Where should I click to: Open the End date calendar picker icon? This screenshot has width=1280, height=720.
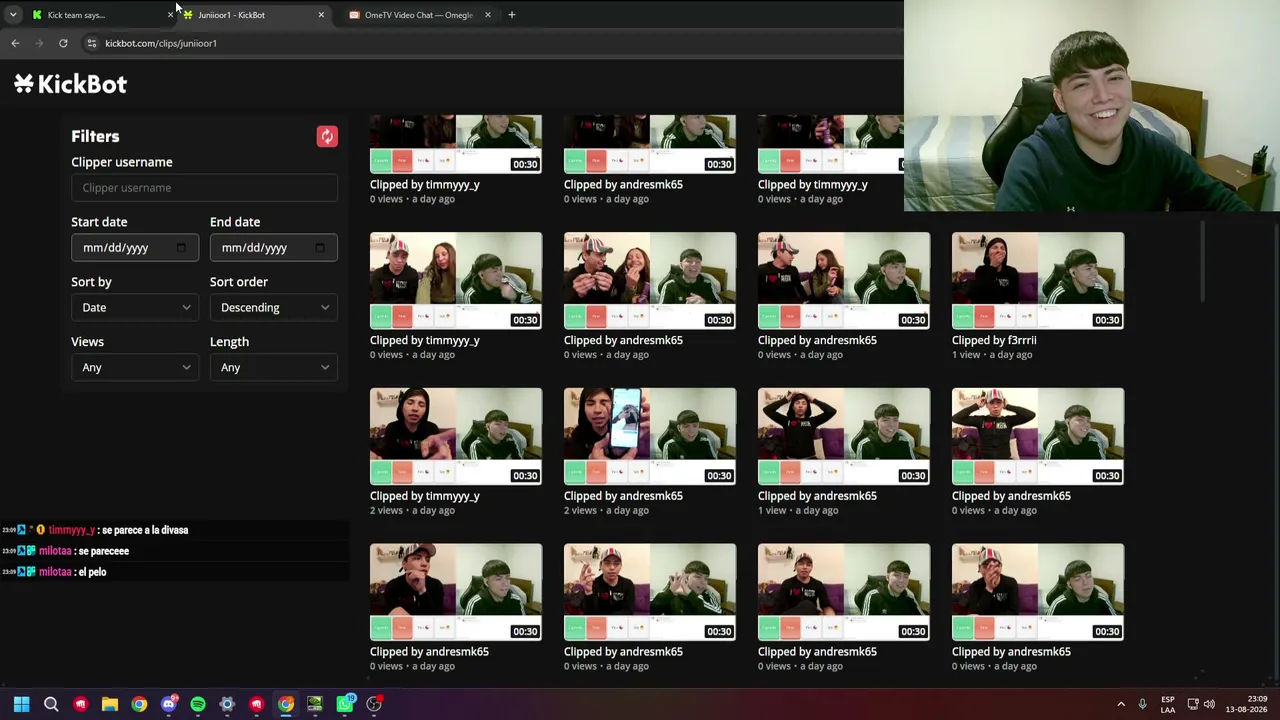tap(319, 248)
